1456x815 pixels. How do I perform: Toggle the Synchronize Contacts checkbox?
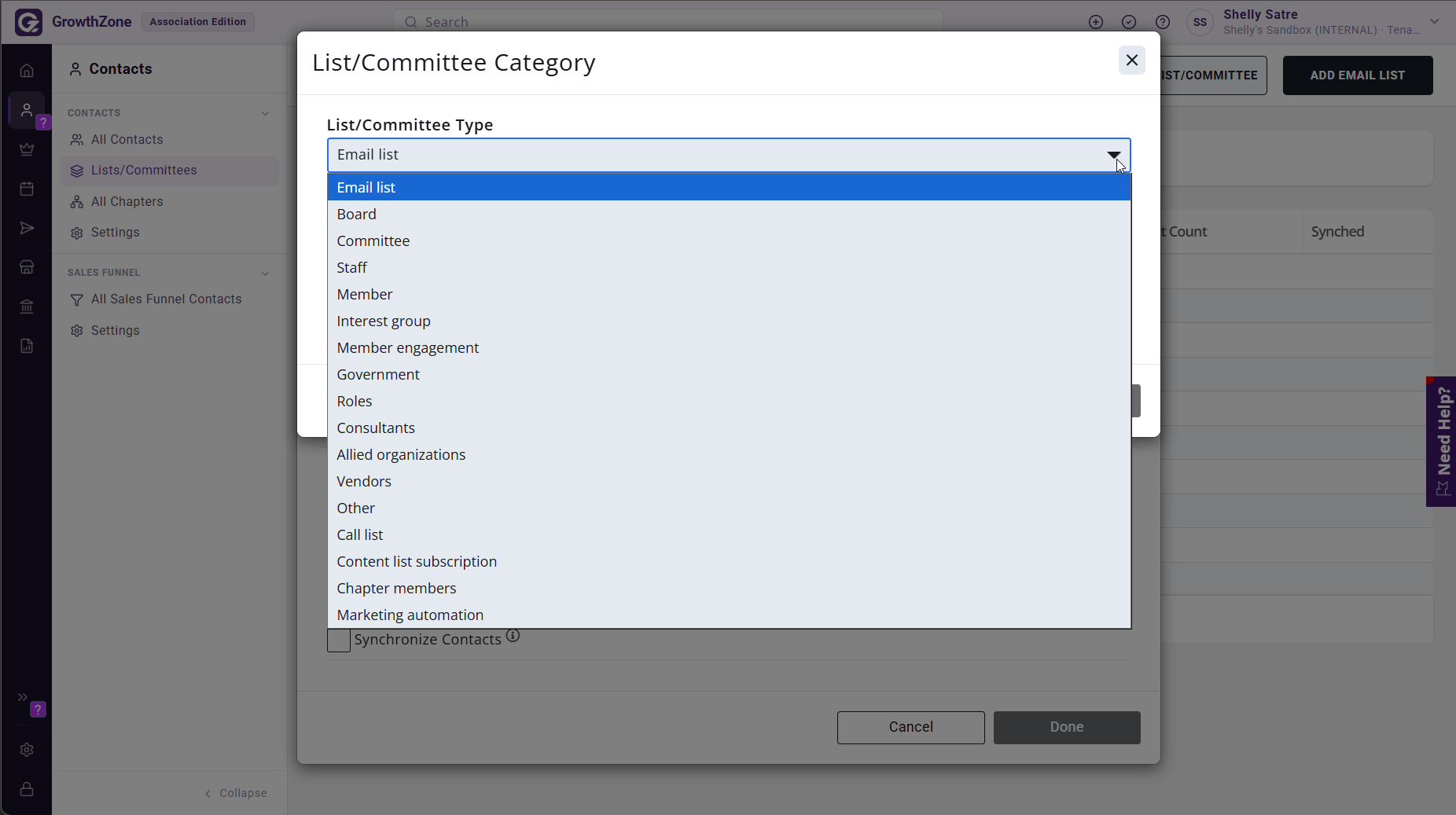(339, 640)
